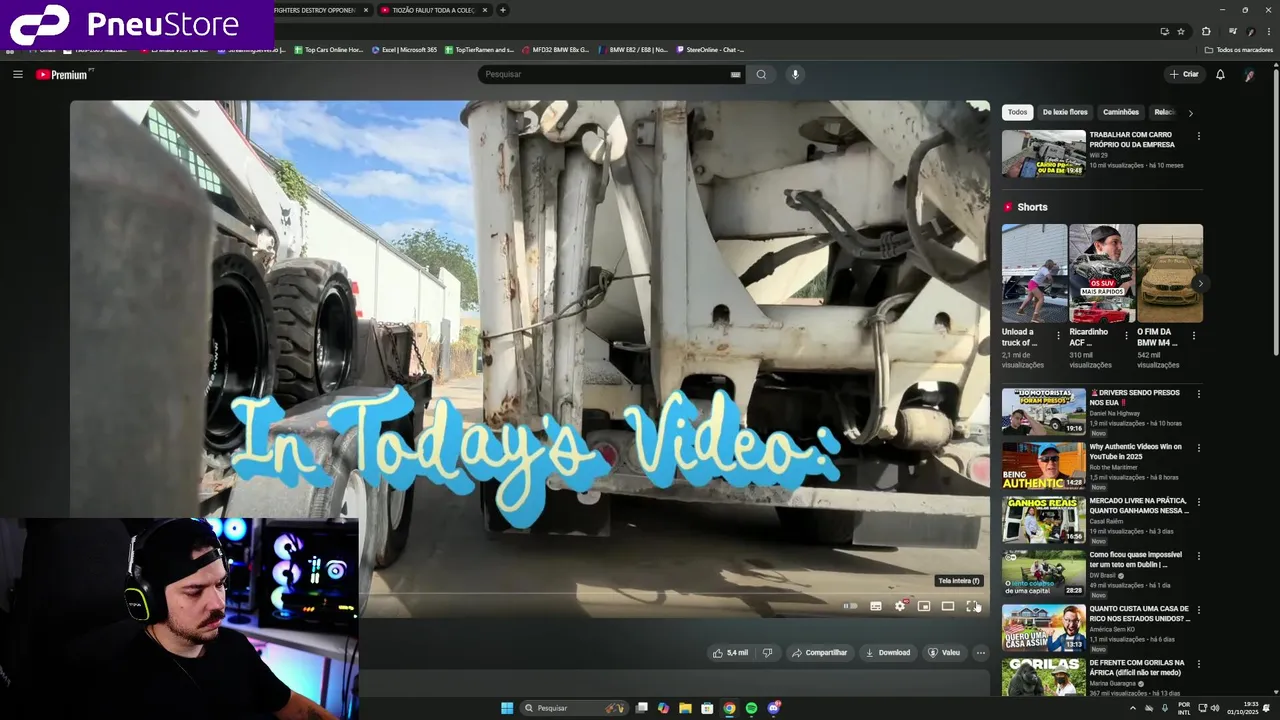This screenshot has height=720, width=1280.
Task: Show more Shorts with right arrow
Action: point(1200,284)
